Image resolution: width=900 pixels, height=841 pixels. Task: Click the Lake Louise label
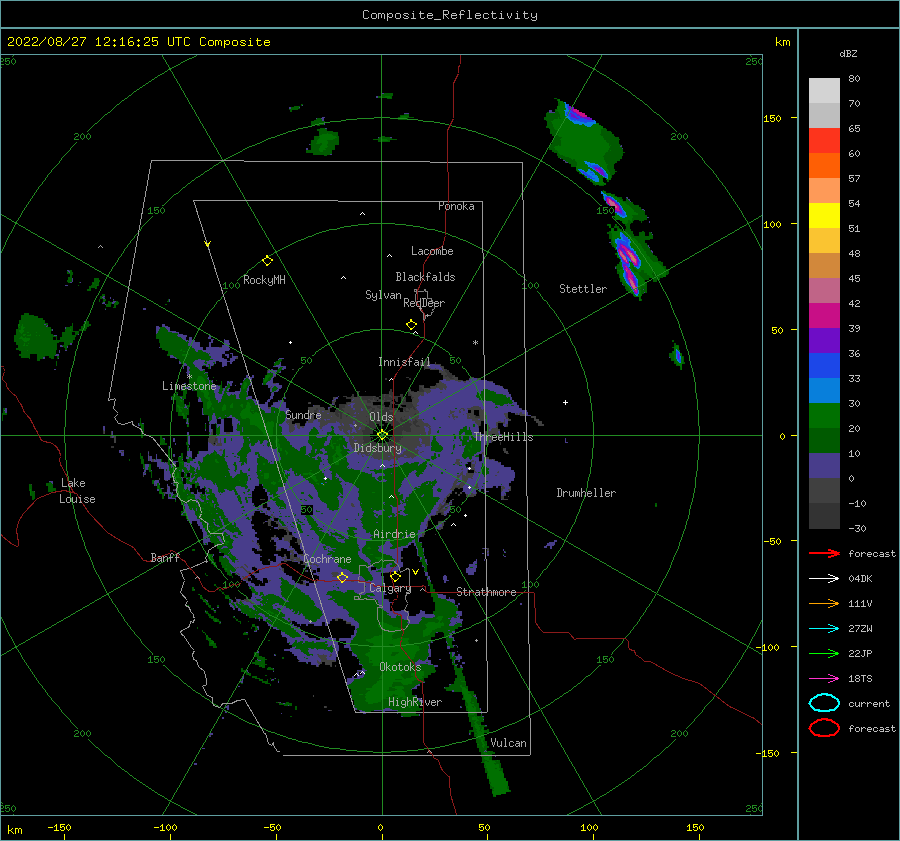coord(77,491)
